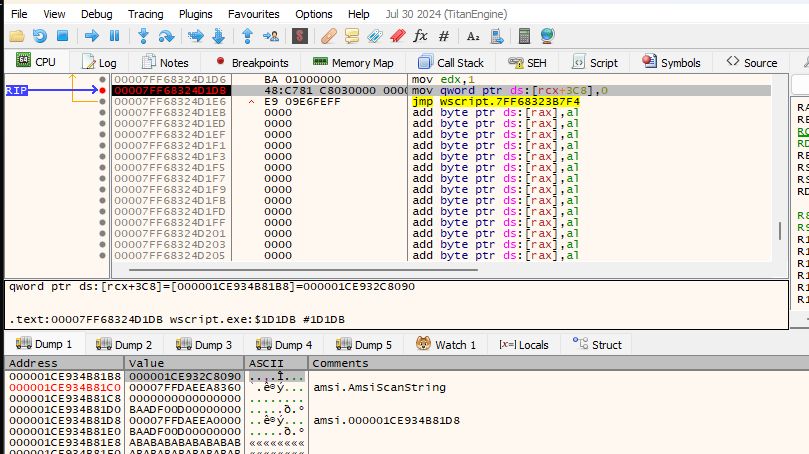809x454 pixels.
Task: Open the Plugins menu
Action: 196,14
